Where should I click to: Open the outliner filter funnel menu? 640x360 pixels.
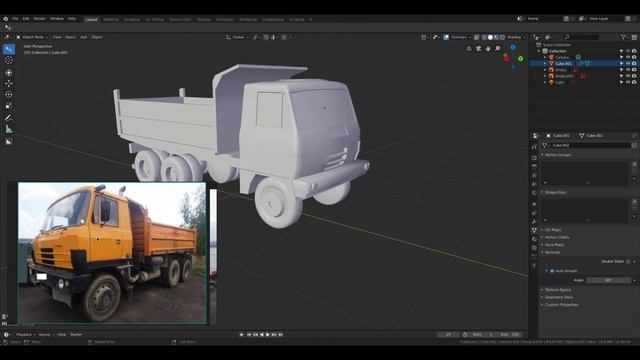tap(624, 37)
